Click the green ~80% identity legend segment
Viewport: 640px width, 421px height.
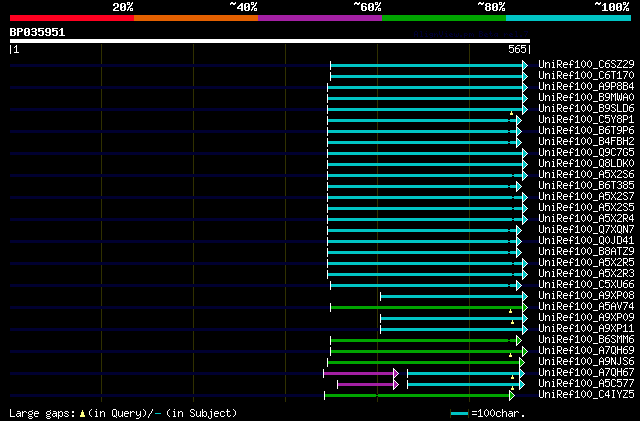[x=444, y=18]
